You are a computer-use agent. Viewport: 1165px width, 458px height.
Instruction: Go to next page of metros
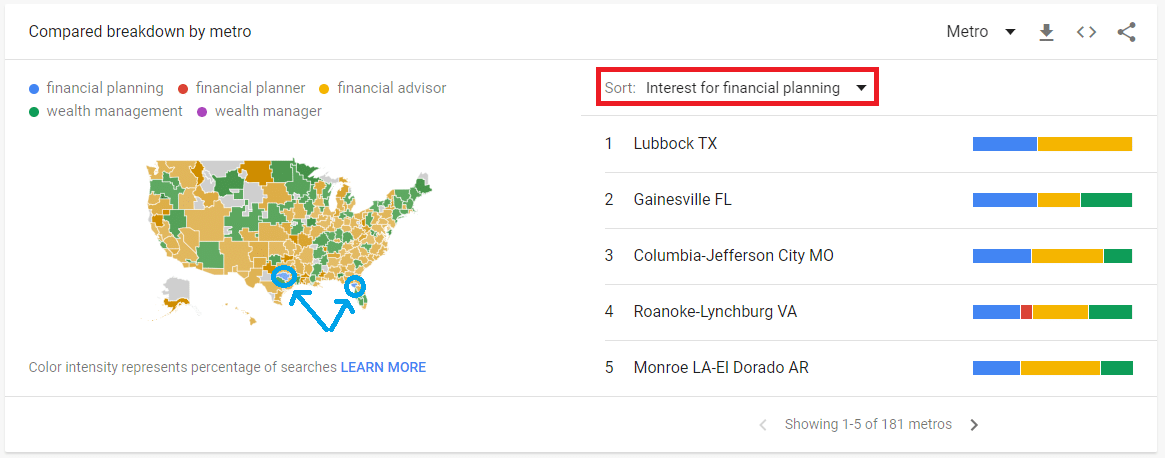coord(975,425)
